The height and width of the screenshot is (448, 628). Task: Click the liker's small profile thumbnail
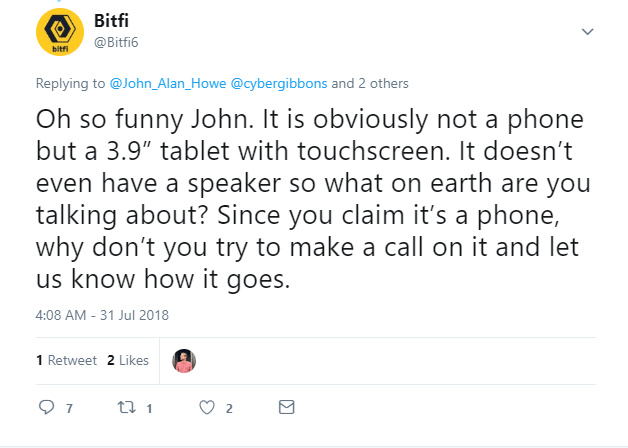point(184,360)
